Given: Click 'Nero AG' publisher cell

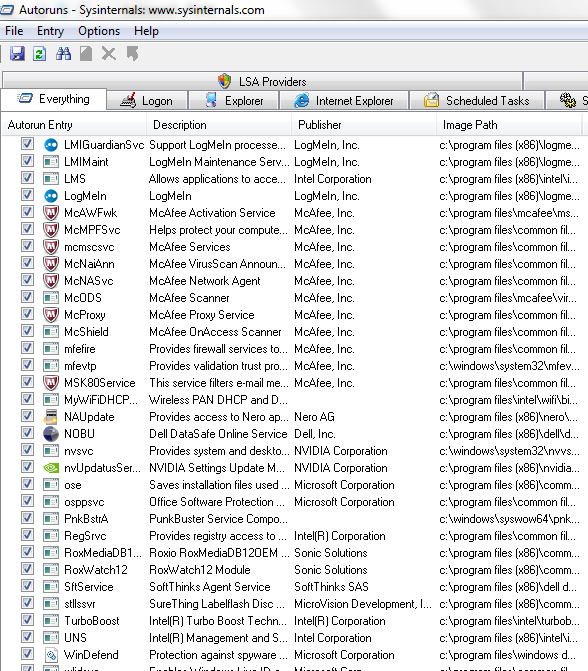Looking at the screenshot, I should (315, 417).
